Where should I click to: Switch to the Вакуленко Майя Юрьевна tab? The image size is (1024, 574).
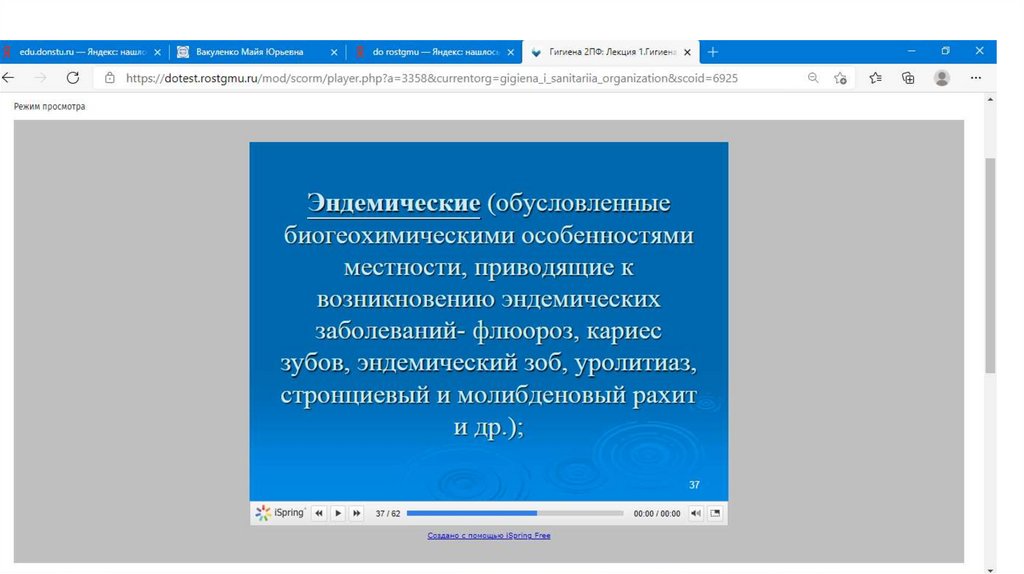click(250, 52)
